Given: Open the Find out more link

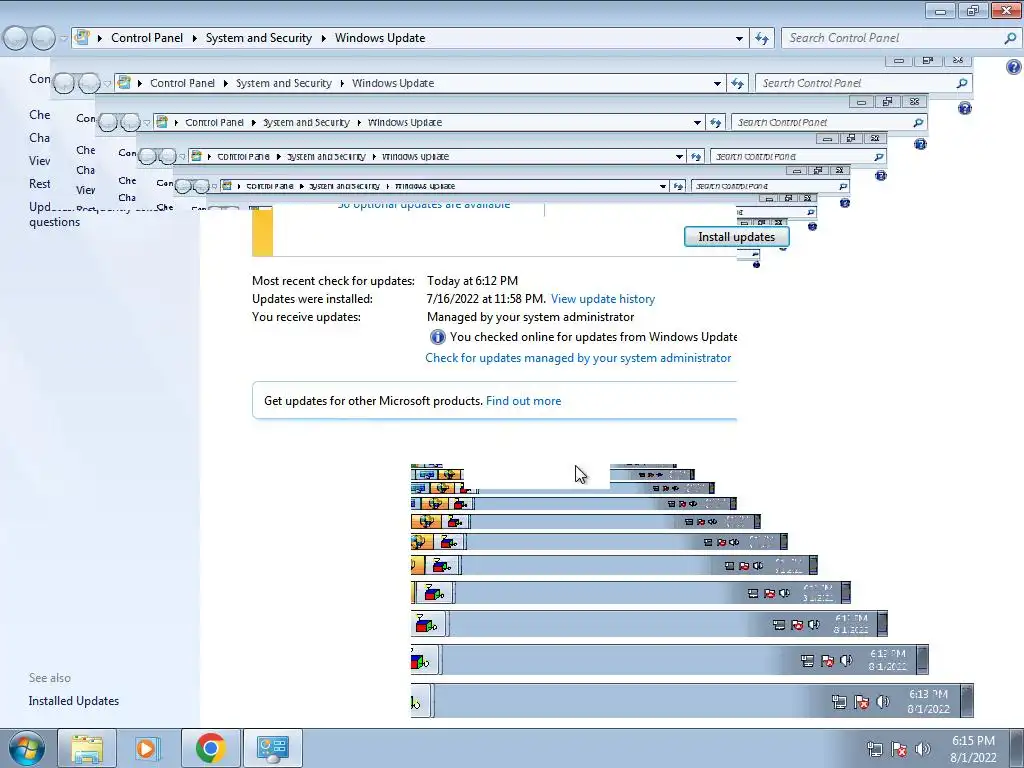Looking at the screenshot, I should (x=523, y=401).
